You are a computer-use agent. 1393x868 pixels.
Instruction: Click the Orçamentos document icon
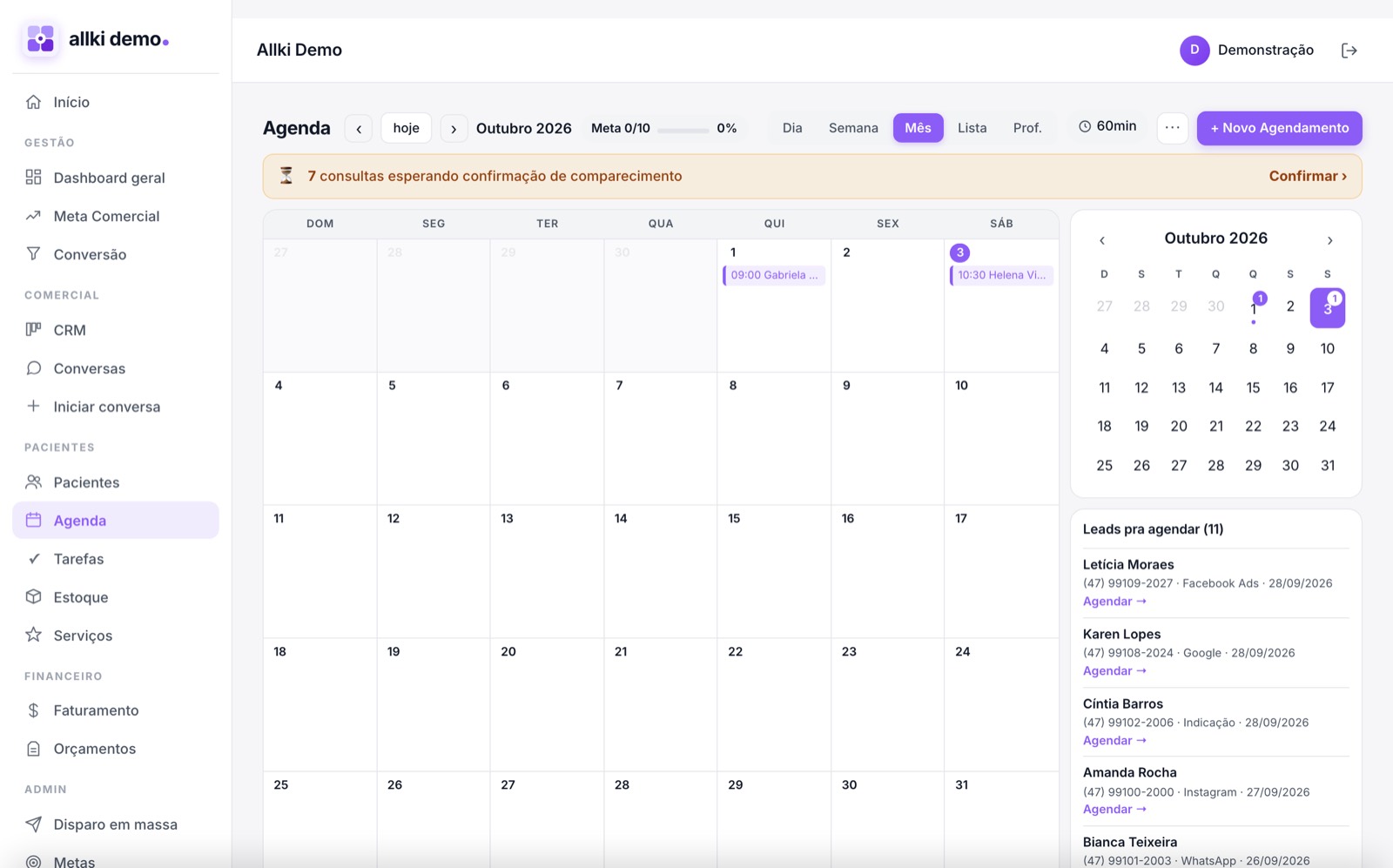coord(33,749)
